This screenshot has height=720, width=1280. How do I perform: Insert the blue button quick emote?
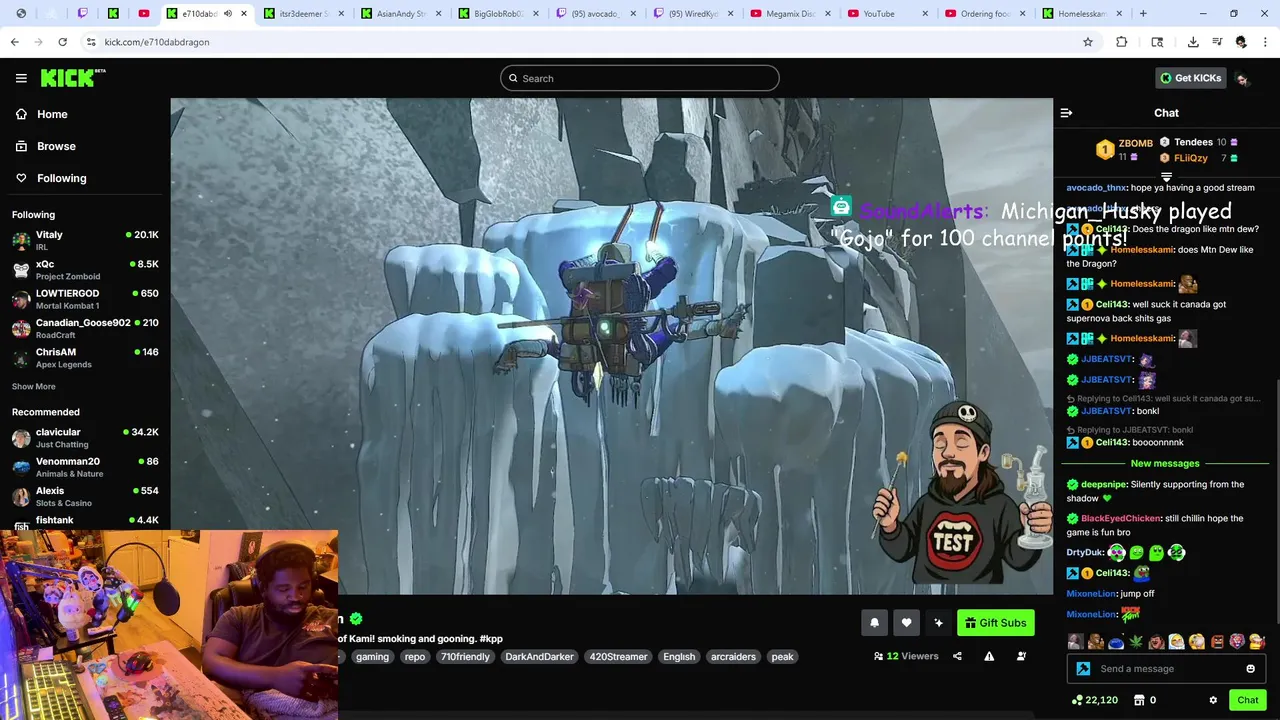click(1116, 642)
